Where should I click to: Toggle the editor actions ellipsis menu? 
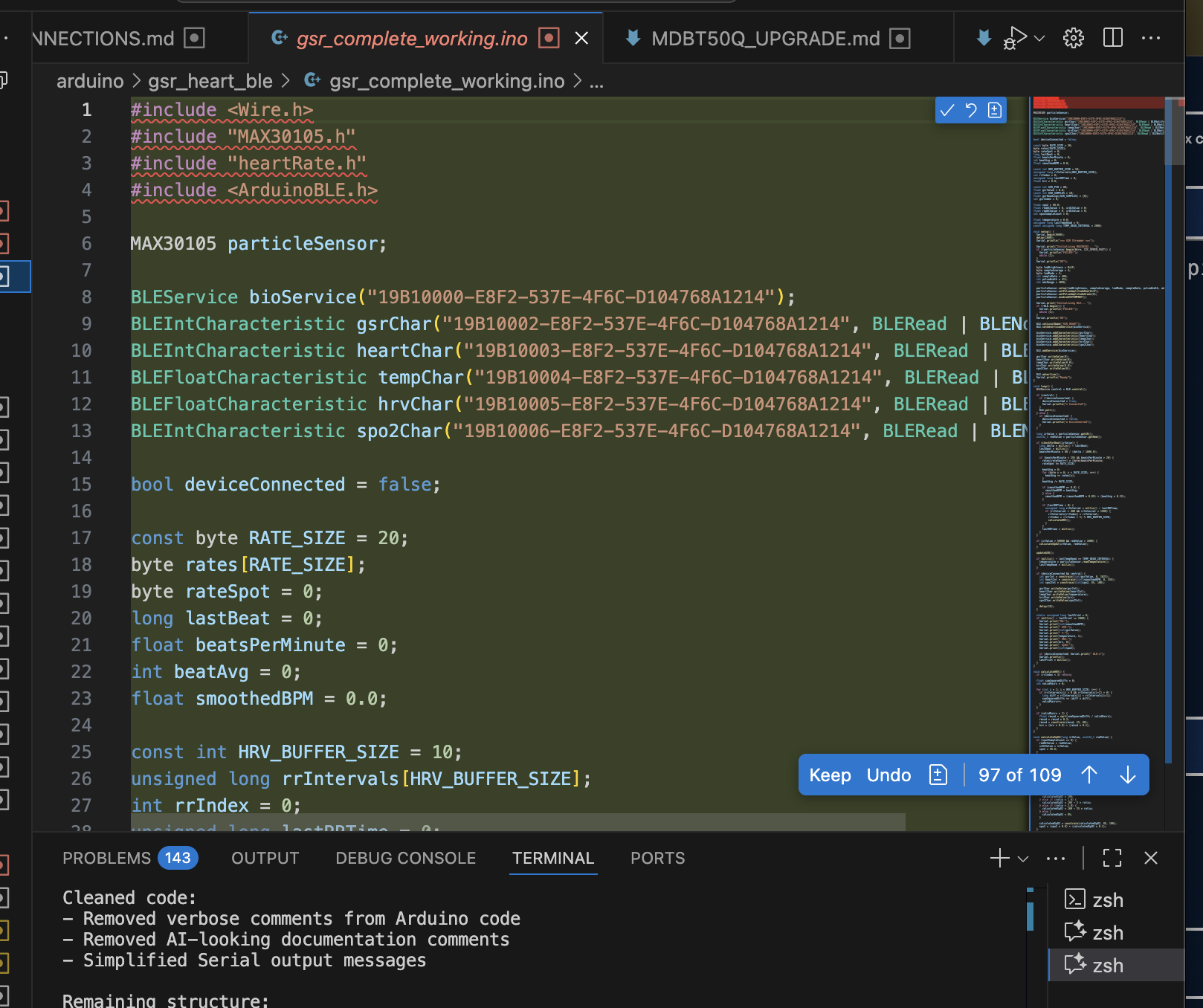point(1152,38)
